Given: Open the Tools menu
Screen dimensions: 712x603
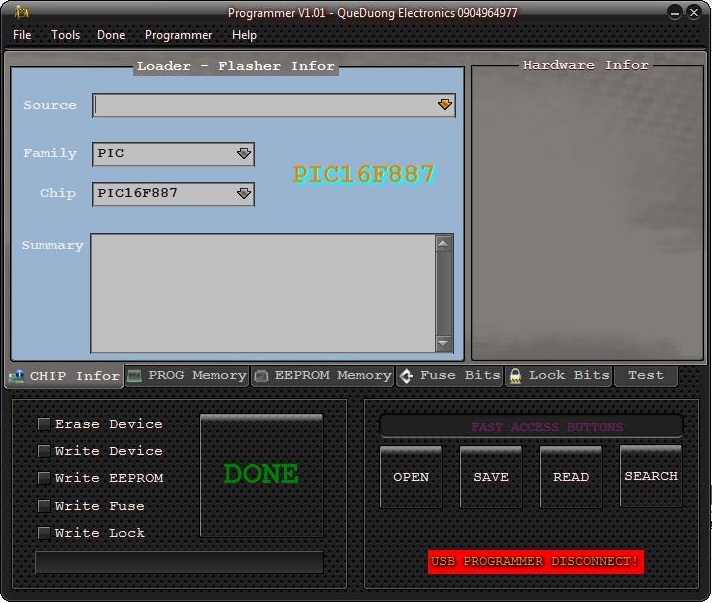Looking at the screenshot, I should (x=65, y=35).
